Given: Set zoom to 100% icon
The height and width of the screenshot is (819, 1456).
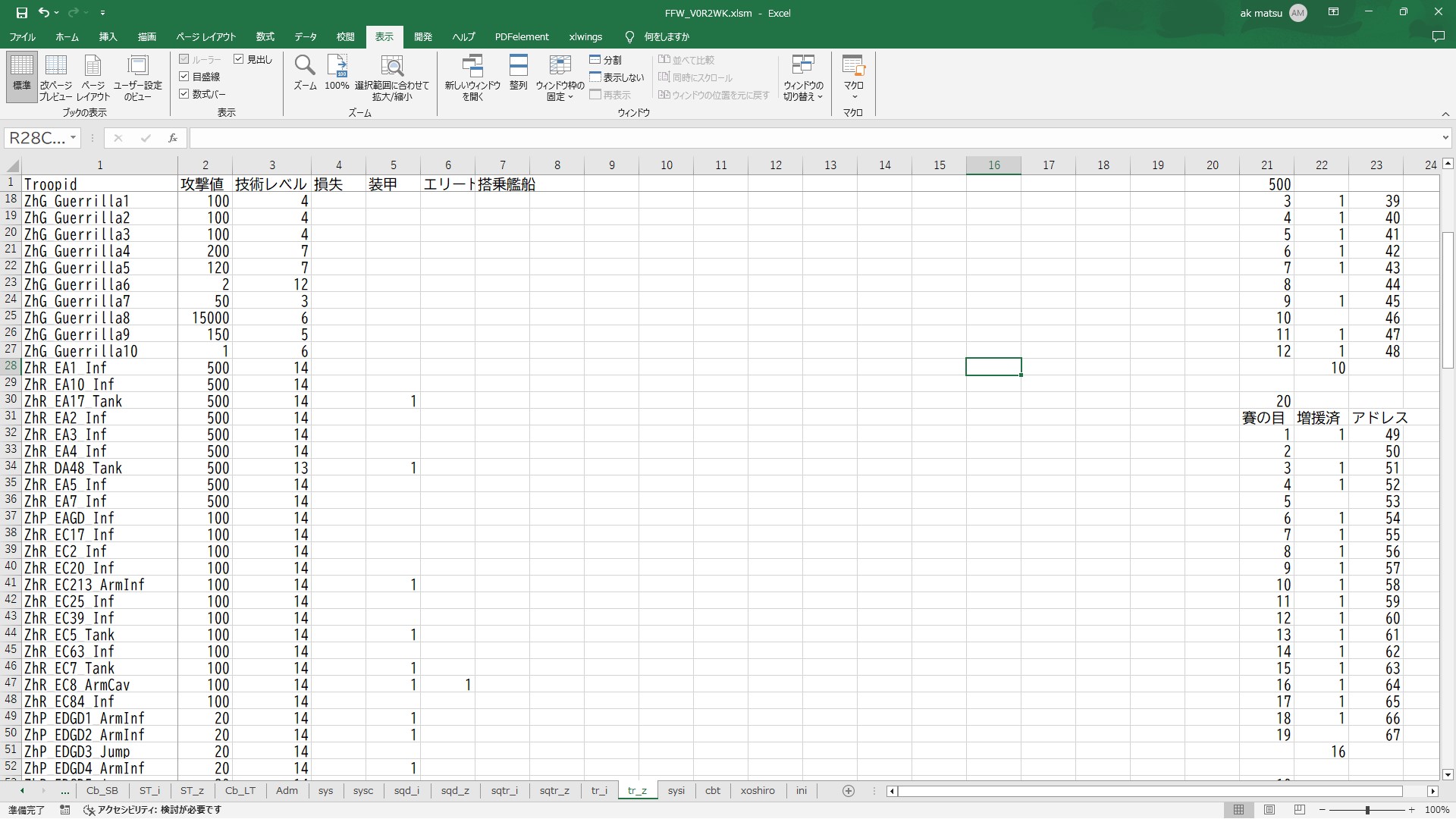Looking at the screenshot, I should (x=337, y=73).
